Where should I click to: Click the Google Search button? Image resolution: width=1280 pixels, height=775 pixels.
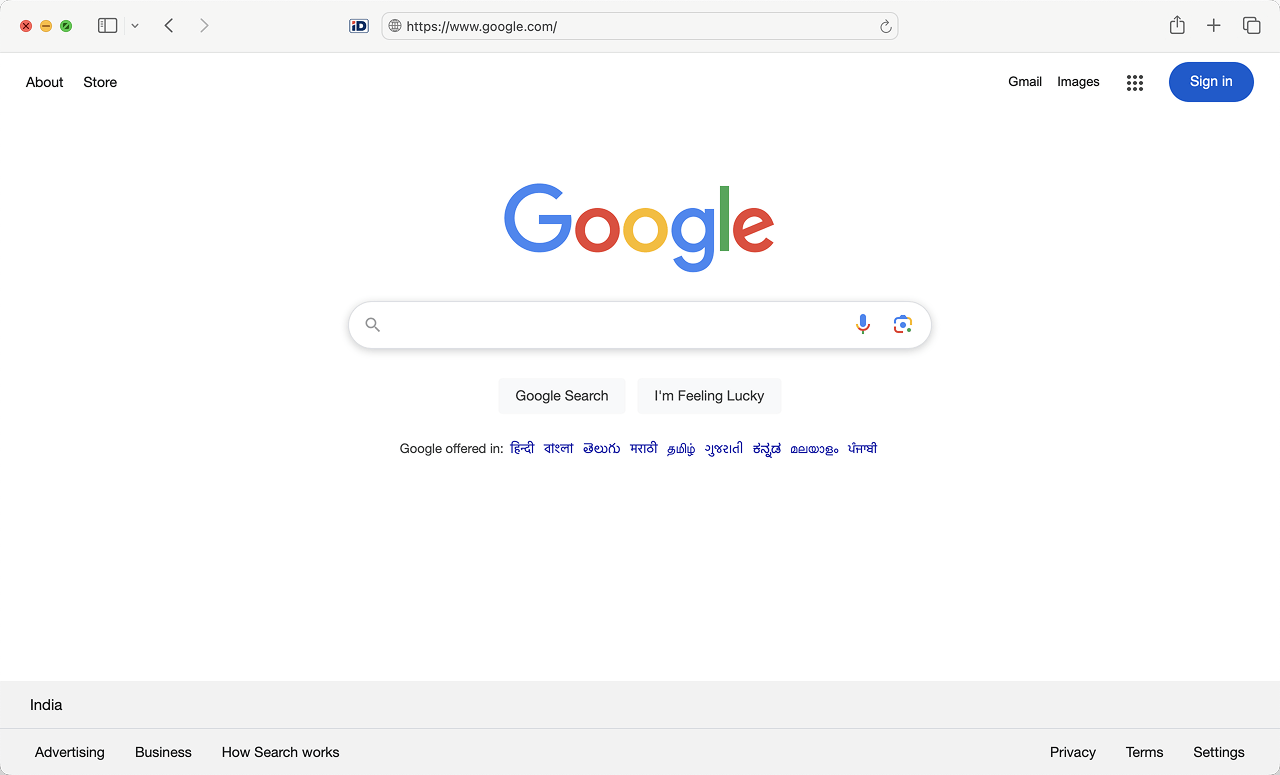coord(562,396)
